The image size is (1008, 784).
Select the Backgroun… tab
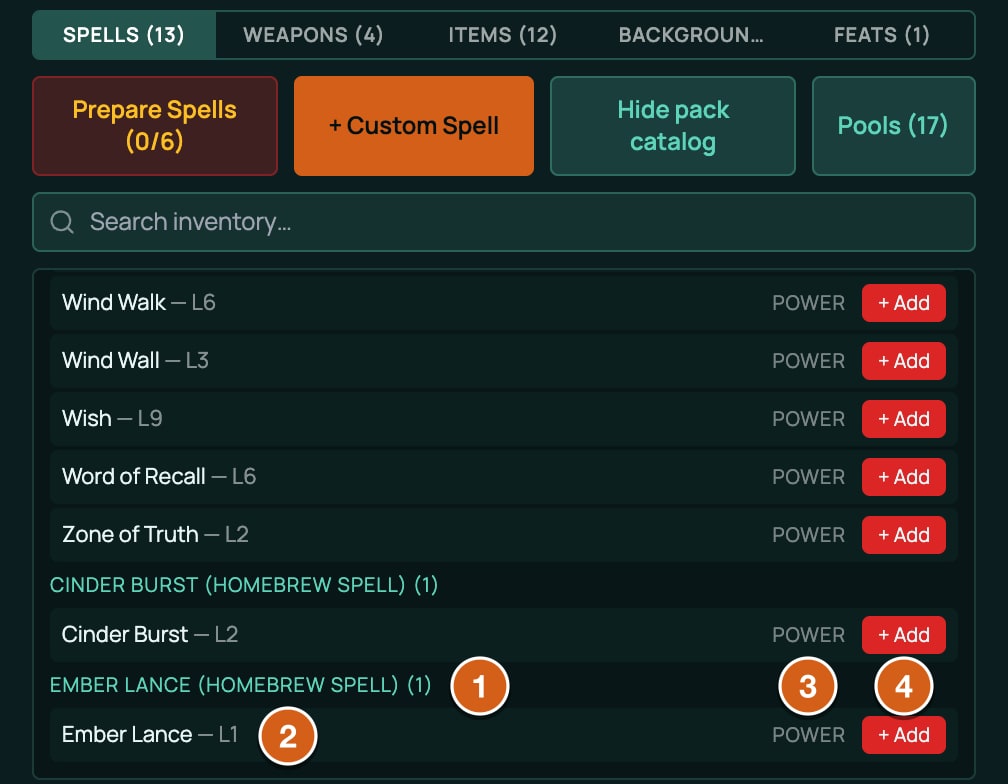coord(691,35)
